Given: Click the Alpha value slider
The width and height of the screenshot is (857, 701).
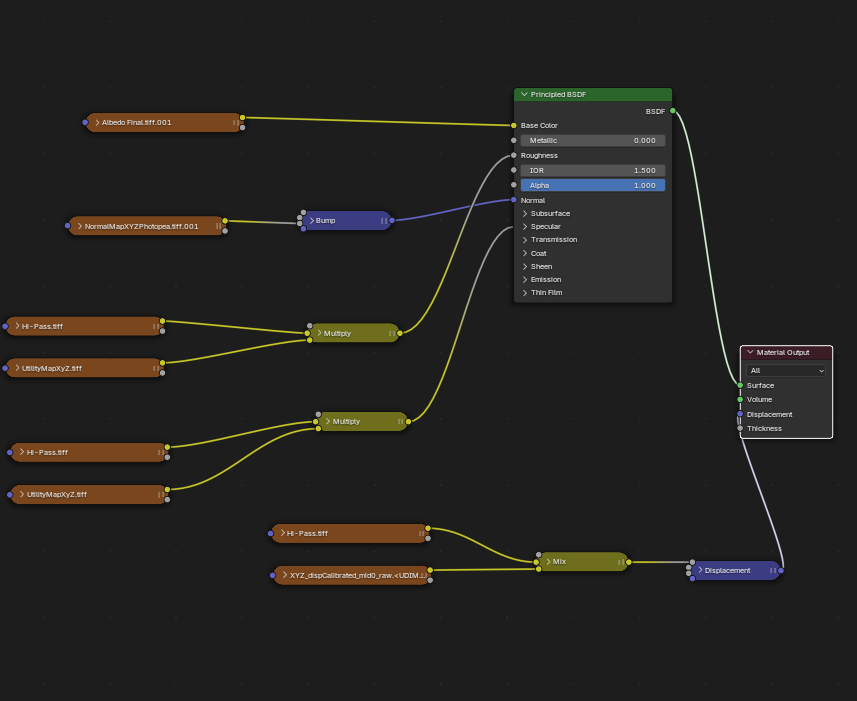Looking at the screenshot, I should click(x=592, y=185).
